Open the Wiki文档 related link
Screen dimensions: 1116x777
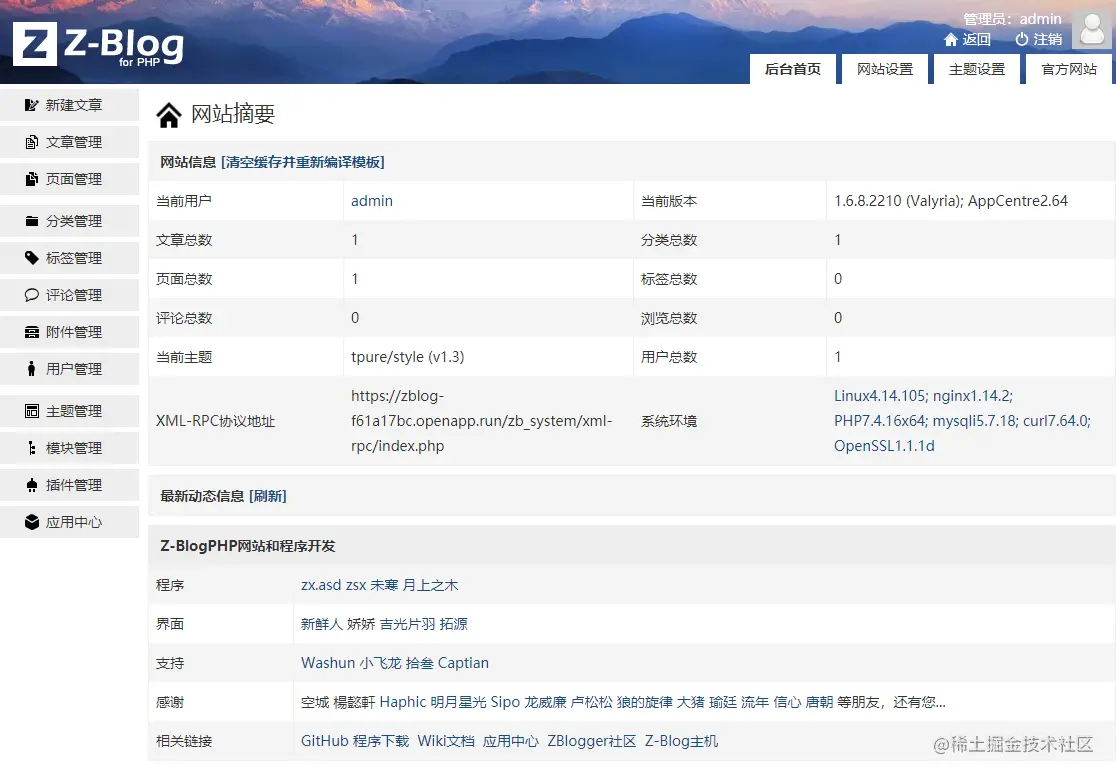[446, 741]
